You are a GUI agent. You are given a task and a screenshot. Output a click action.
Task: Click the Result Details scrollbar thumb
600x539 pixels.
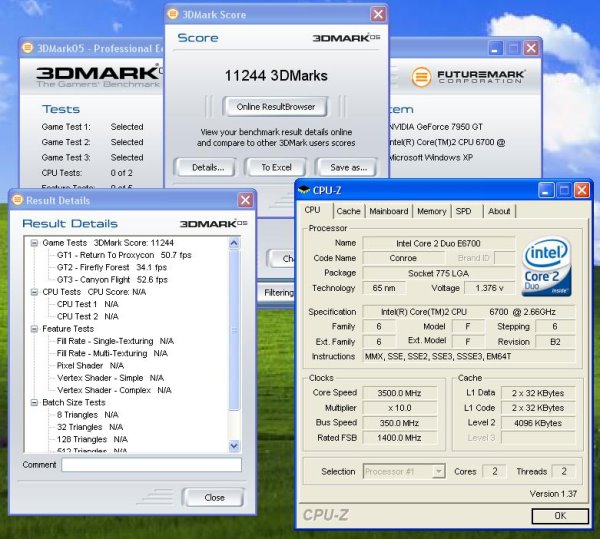pyautogui.click(x=234, y=330)
